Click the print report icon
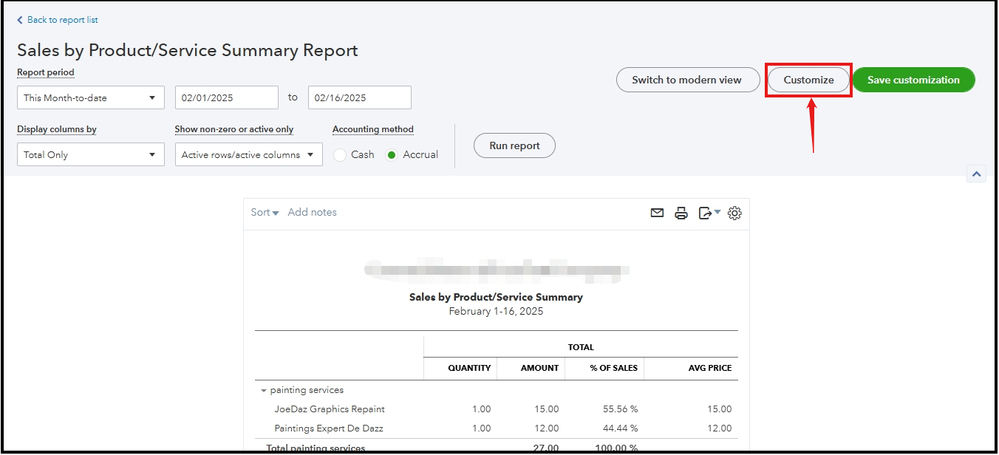This screenshot has height=455, width=999. (x=681, y=213)
